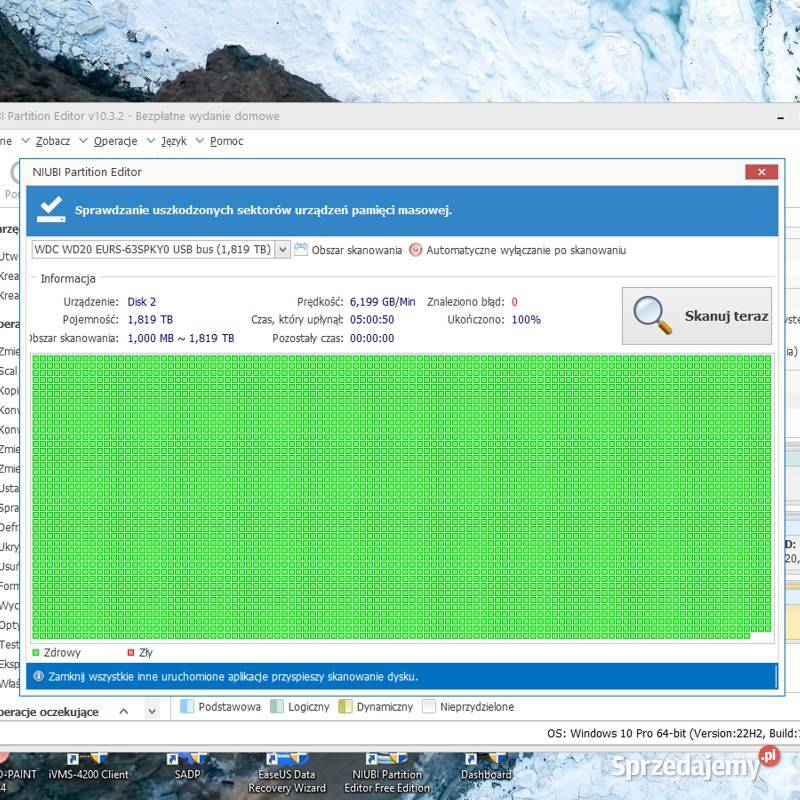Viewport: 800px width, 800px height.
Task: Click Automatyczne wyłączanie po skanowaniu label
Action: click(x=526, y=251)
